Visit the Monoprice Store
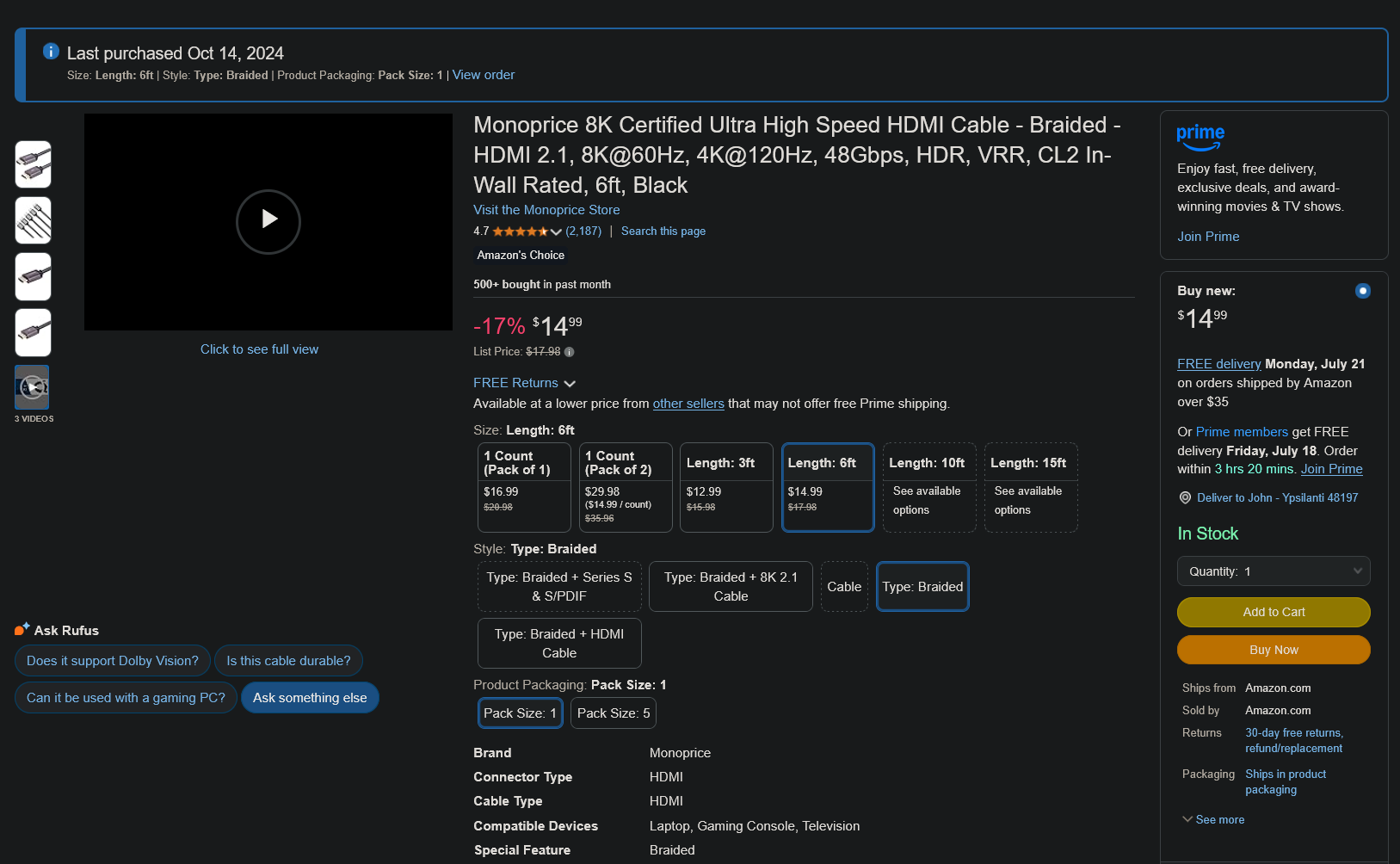Viewport: 1400px width, 864px height. 546,210
